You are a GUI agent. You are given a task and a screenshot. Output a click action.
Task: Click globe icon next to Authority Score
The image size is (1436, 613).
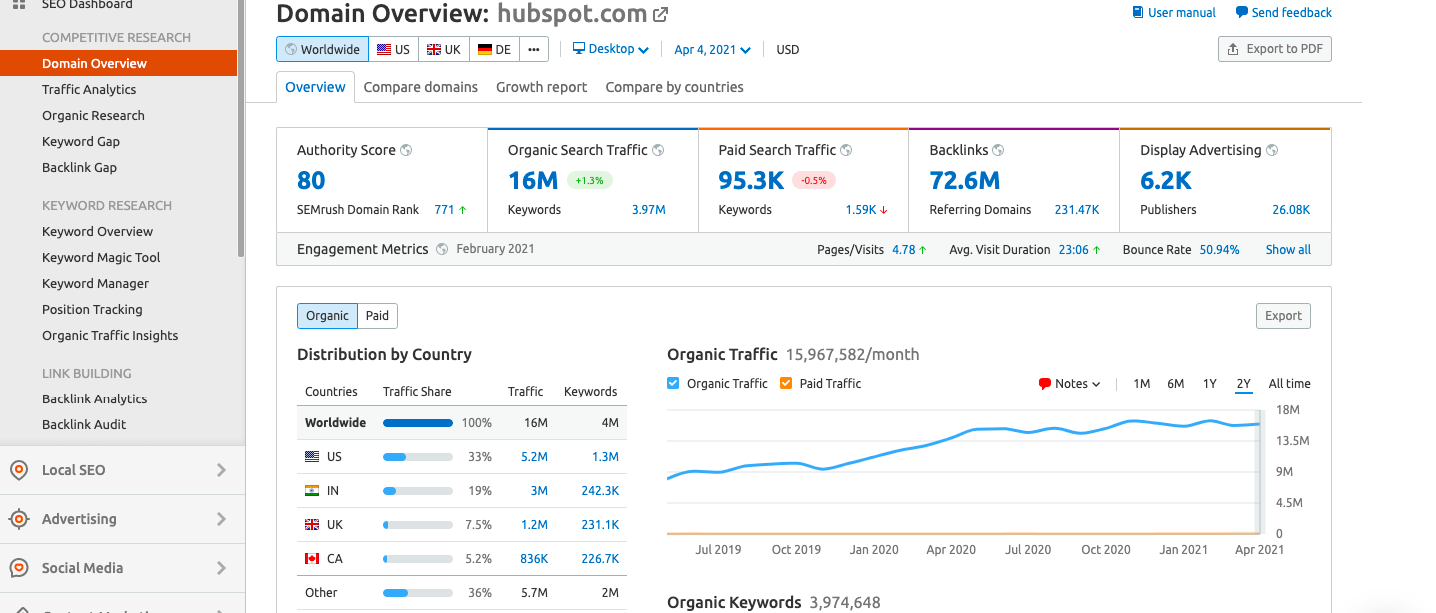[x=406, y=150]
